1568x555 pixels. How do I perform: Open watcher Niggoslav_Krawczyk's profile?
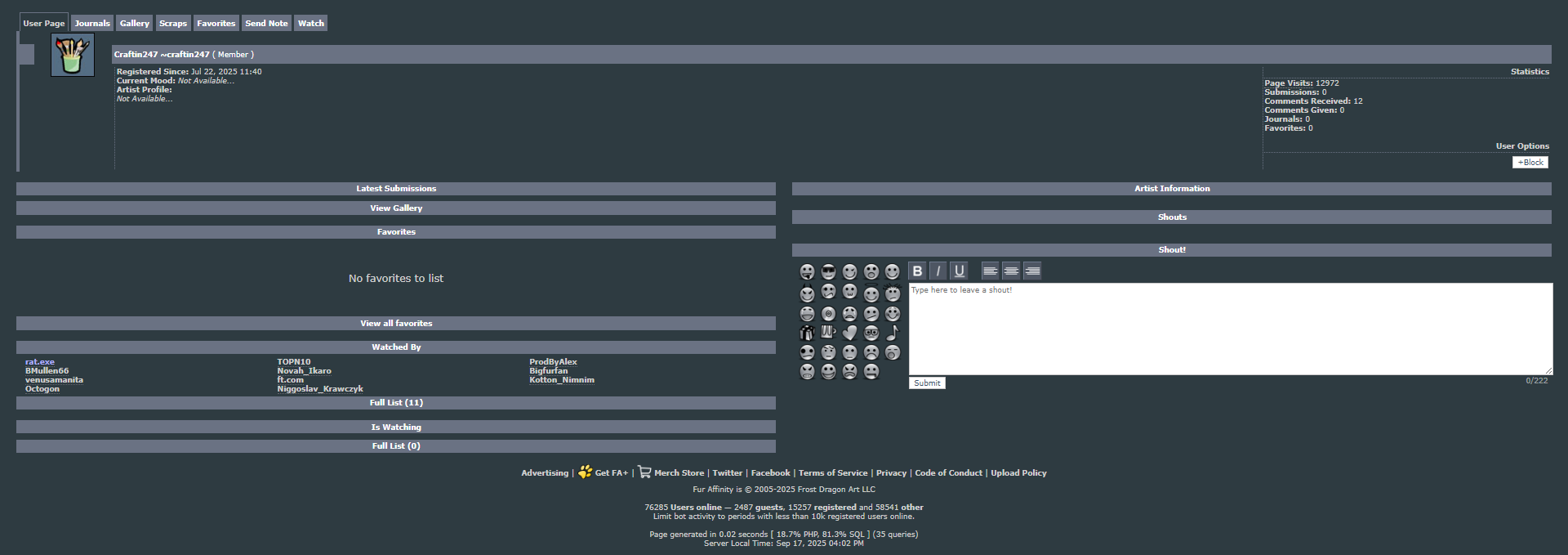pyautogui.click(x=320, y=388)
